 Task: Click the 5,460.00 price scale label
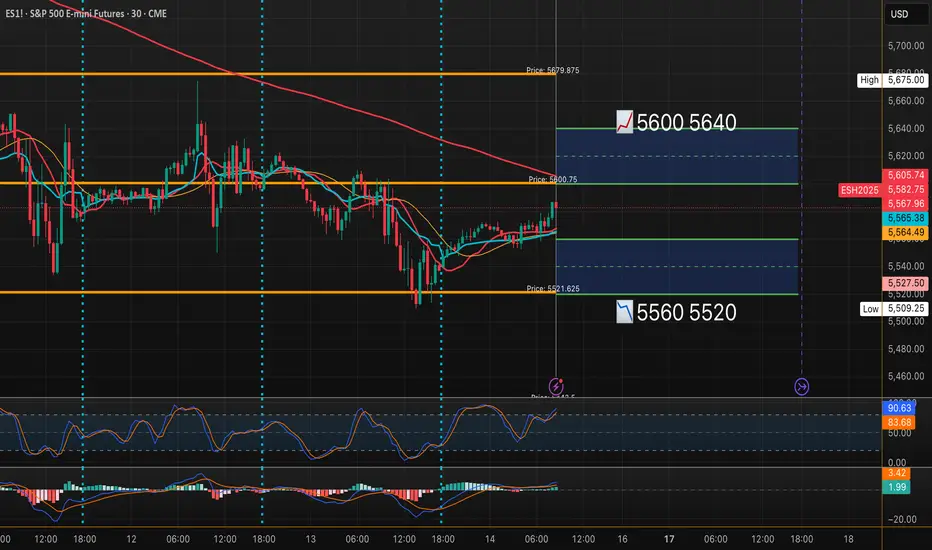coord(906,376)
